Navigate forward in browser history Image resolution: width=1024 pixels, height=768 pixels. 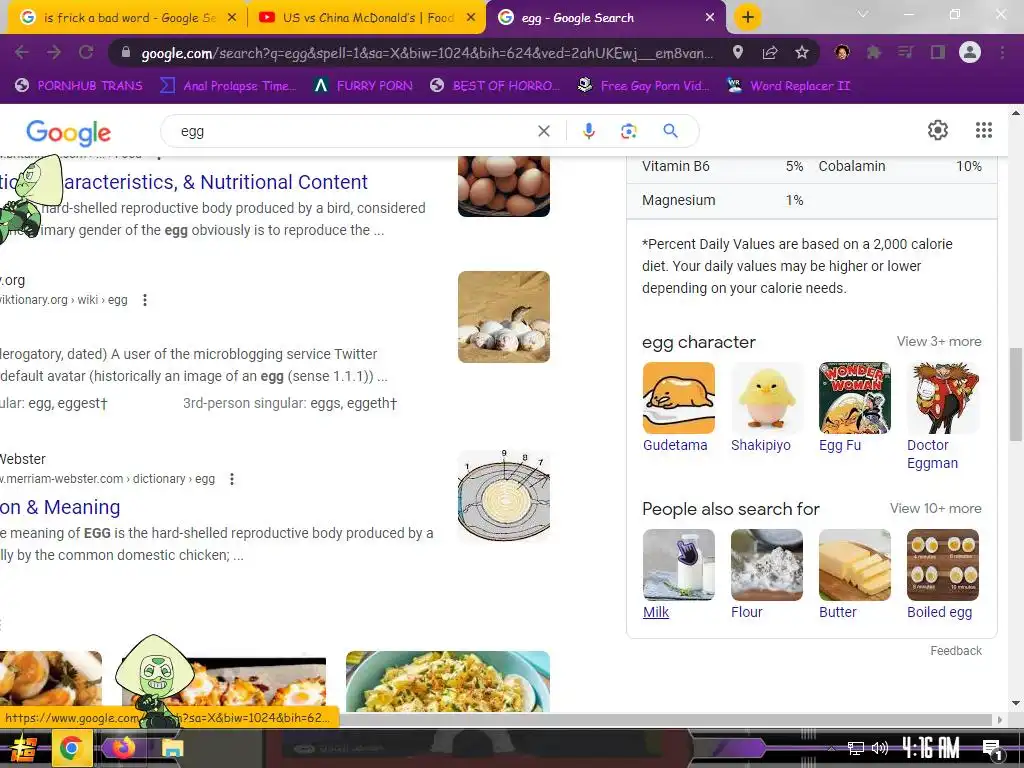point(54,52)
